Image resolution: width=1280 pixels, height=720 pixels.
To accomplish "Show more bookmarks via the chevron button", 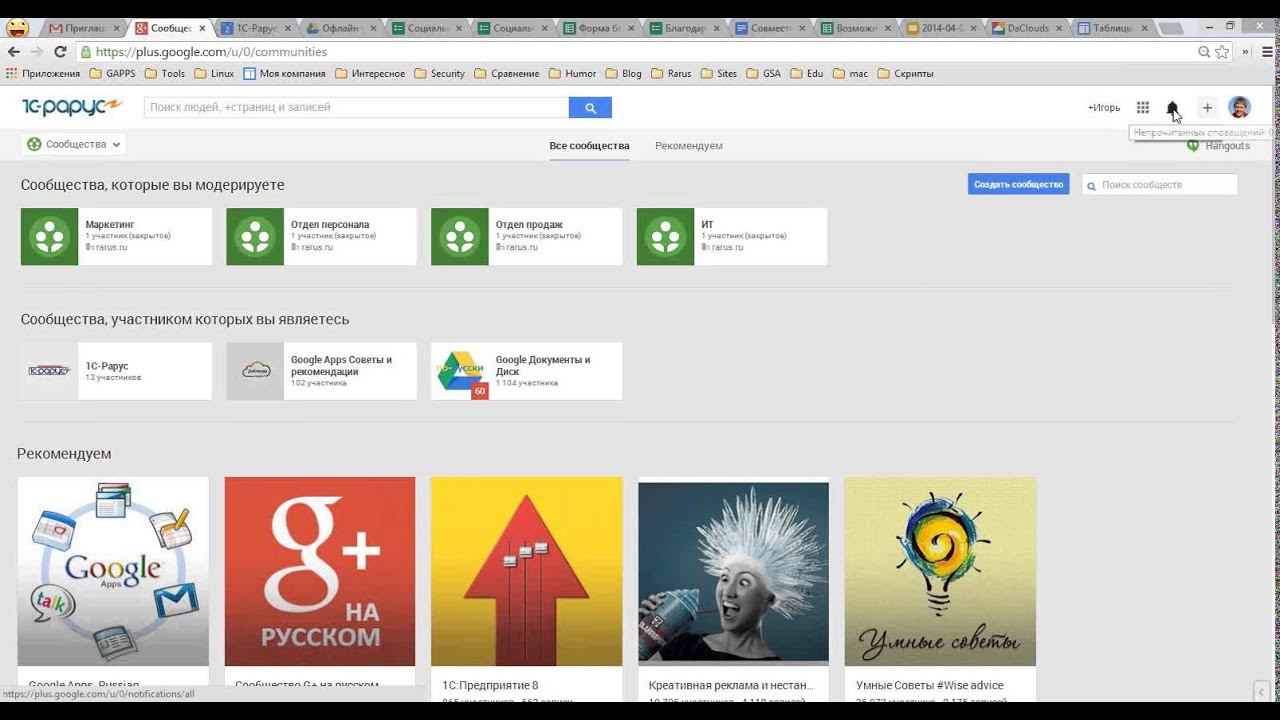I will [x=1245, y=52].
